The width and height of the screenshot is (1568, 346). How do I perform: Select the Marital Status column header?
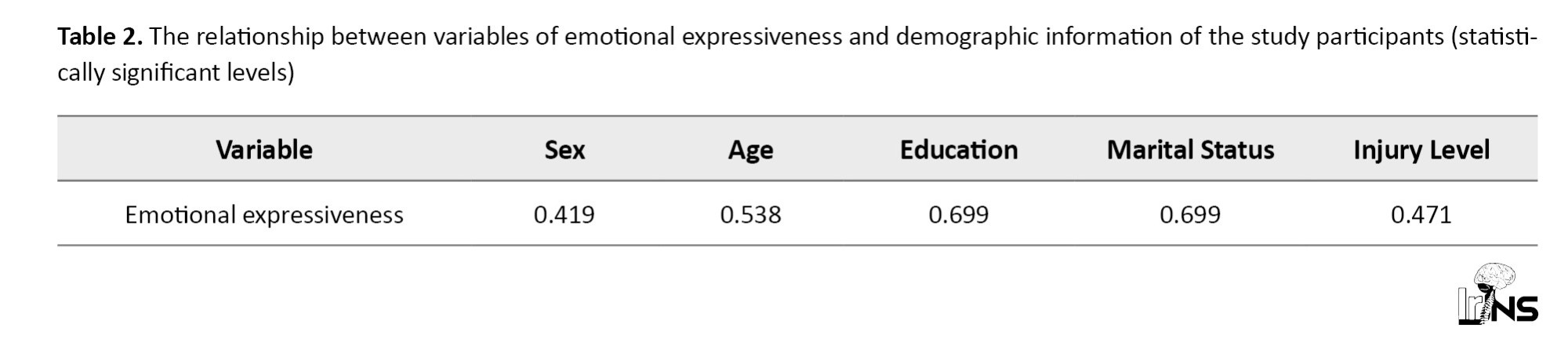click(x=1190, y=150)
